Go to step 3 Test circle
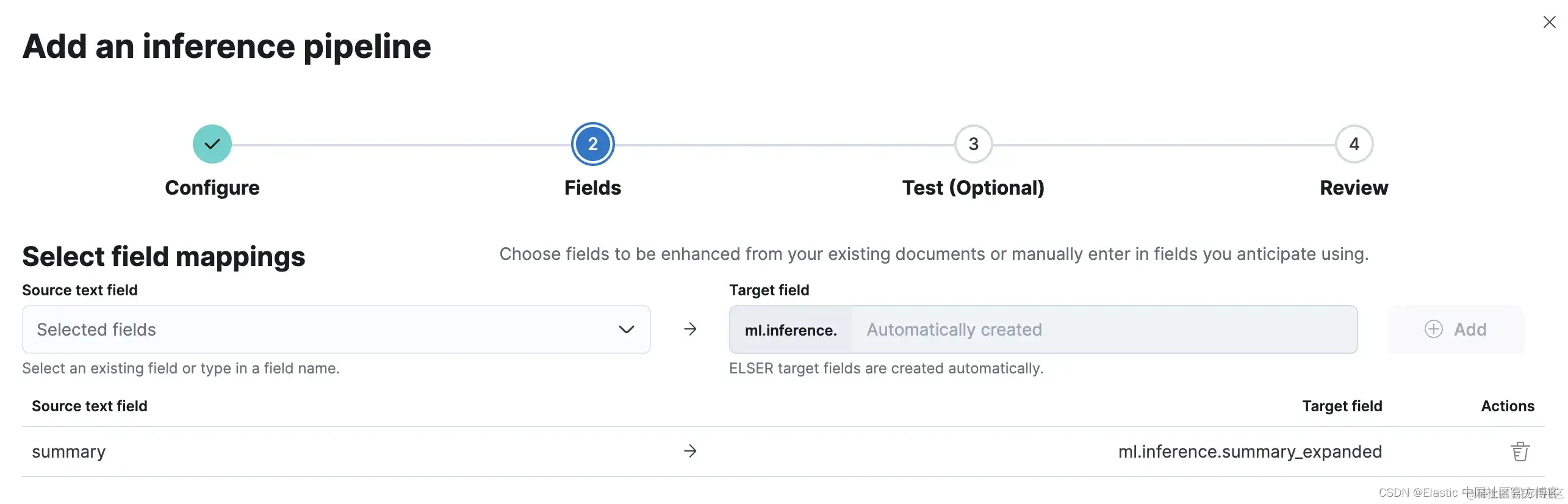Screen dimensions: 1568x504 point(973,144)
